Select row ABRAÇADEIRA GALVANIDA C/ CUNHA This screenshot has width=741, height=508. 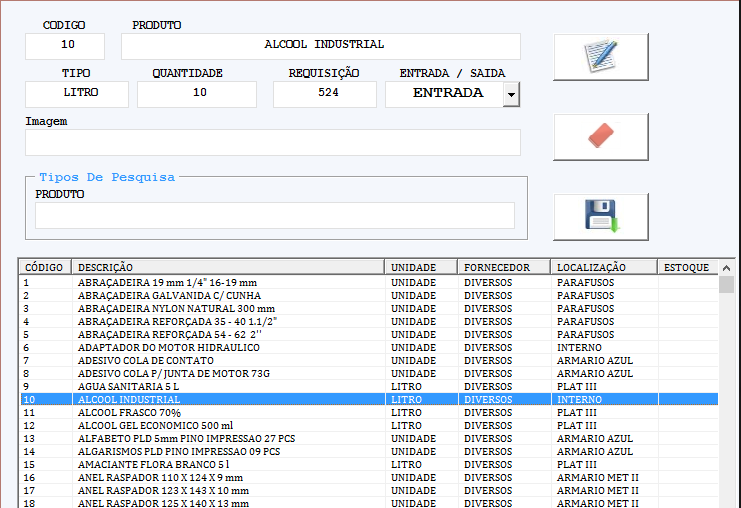tap(369, 296)
